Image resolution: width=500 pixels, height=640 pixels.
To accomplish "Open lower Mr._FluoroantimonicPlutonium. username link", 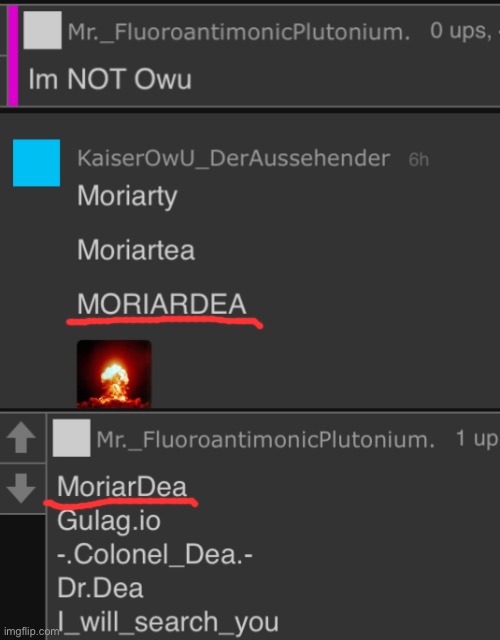I will [x=266, y=440].
